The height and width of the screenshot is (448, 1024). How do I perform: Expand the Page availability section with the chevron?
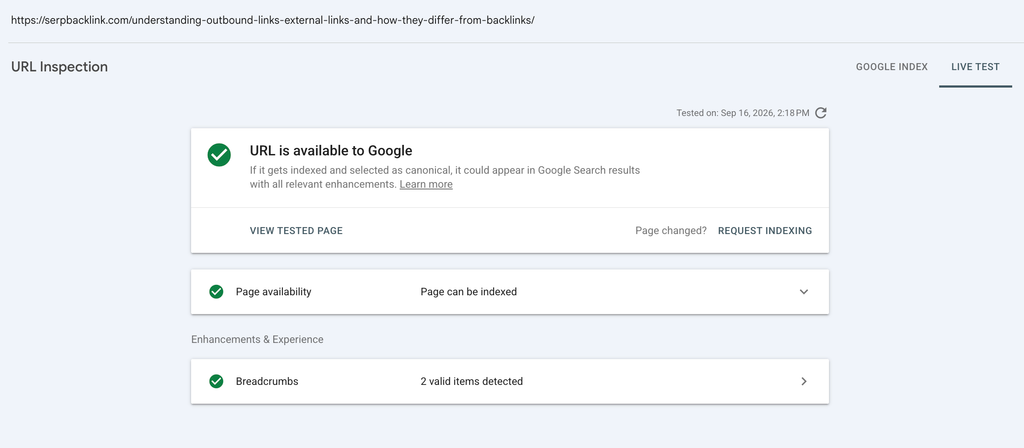pyautogui.click(x=804, y=292)
